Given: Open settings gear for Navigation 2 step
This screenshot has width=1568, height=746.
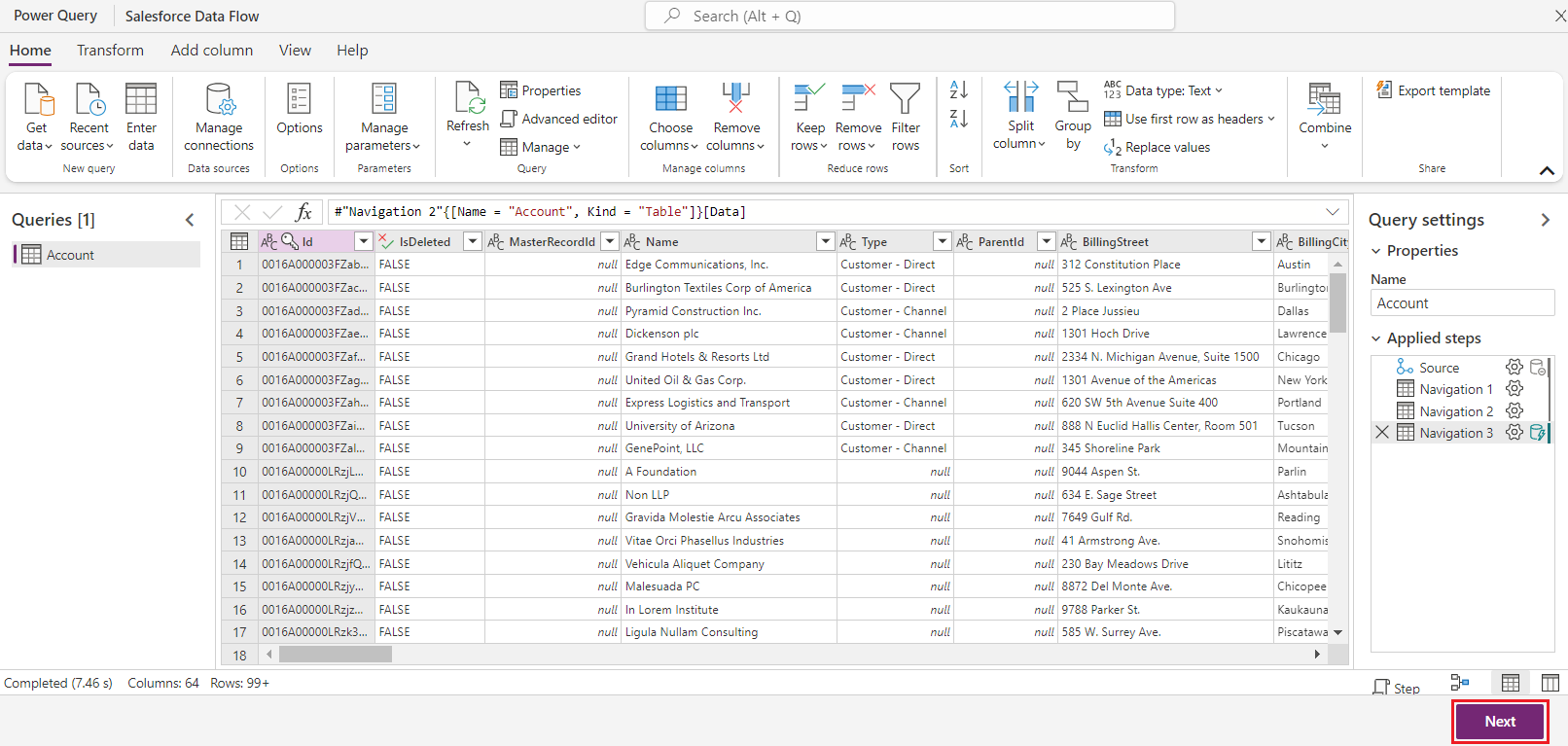Looking at the screenshot, I should (x=1514, y=411).
